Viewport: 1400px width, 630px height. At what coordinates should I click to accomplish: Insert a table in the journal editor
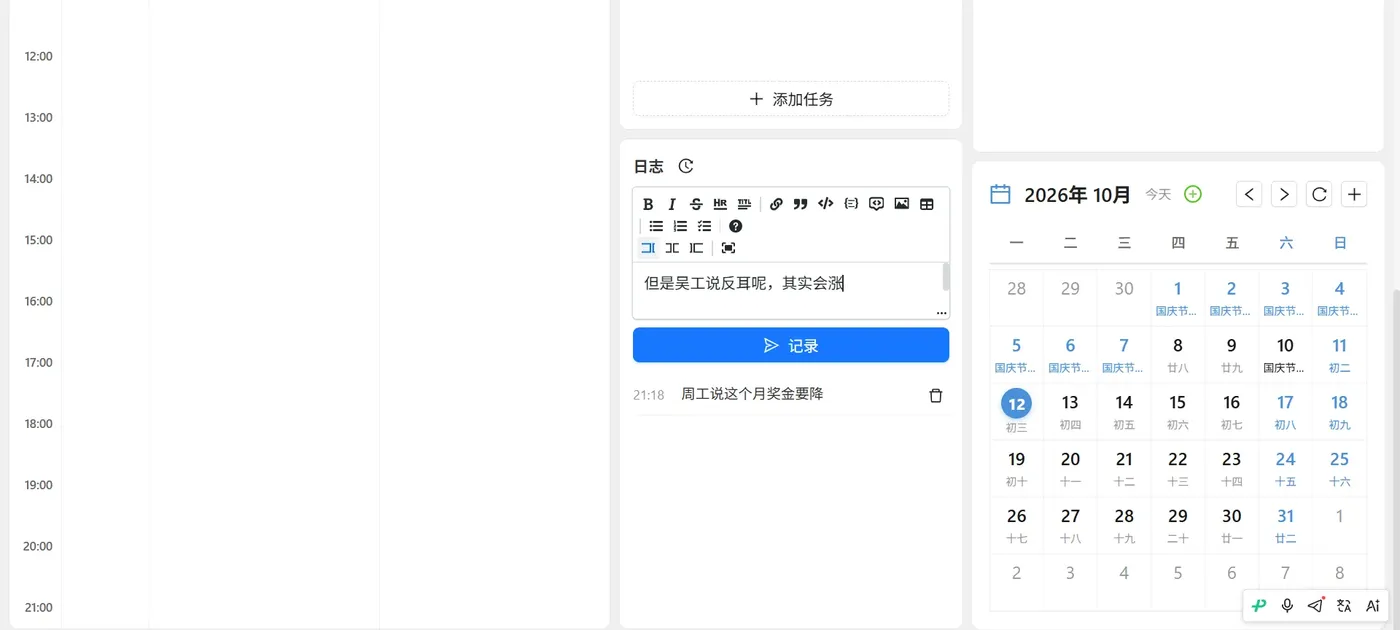pos(927,204)
